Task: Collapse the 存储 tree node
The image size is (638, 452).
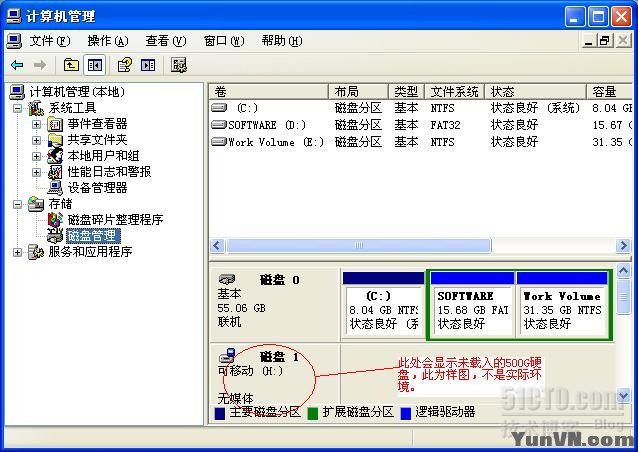Action: point(17,204)
